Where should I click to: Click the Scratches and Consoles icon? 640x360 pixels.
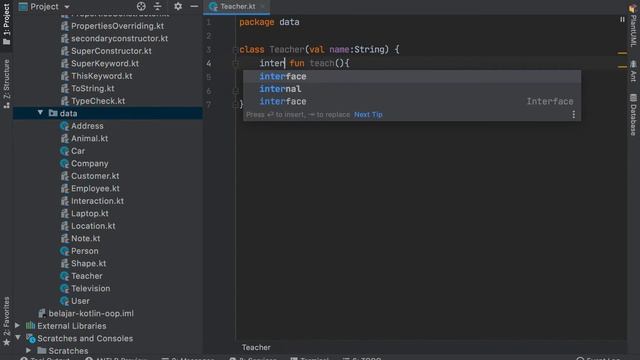31,338
